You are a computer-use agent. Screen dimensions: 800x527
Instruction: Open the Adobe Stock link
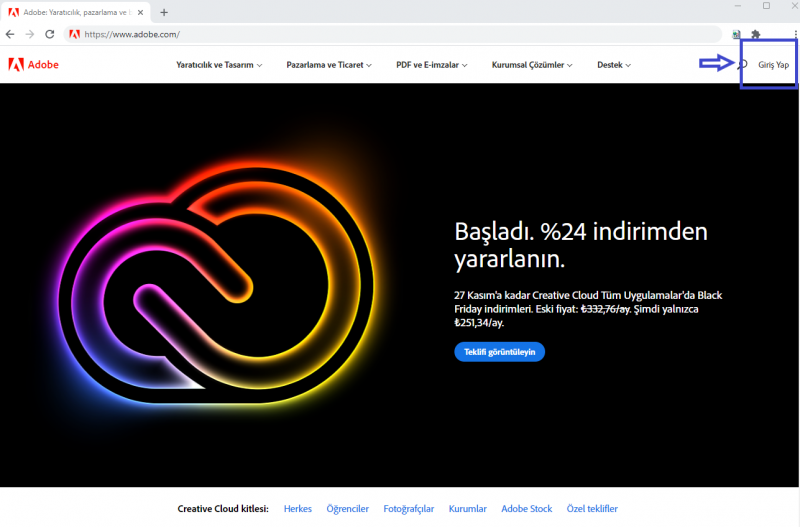tap(527, 509)
